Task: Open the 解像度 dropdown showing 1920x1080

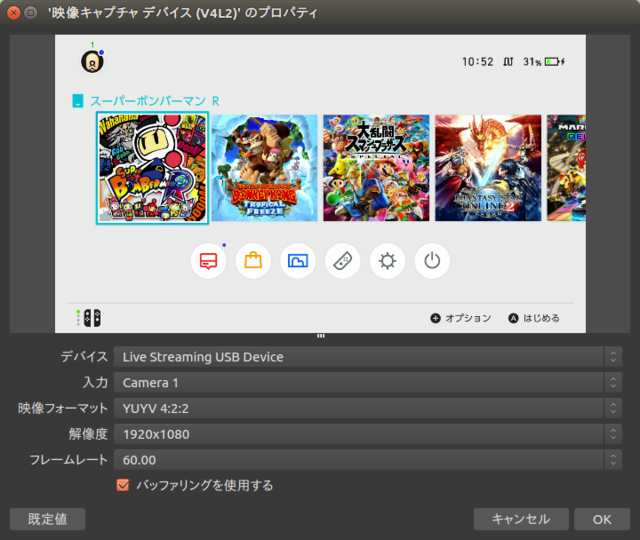Action: tap(368, 434)
